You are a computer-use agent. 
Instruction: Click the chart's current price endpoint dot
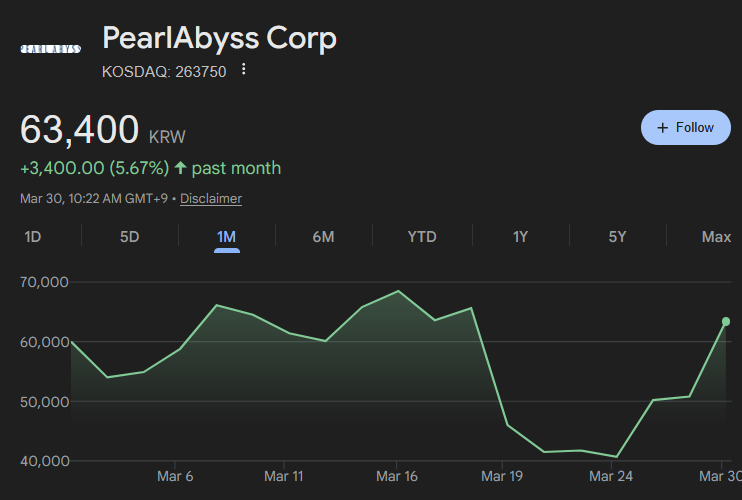coord(726,321)
